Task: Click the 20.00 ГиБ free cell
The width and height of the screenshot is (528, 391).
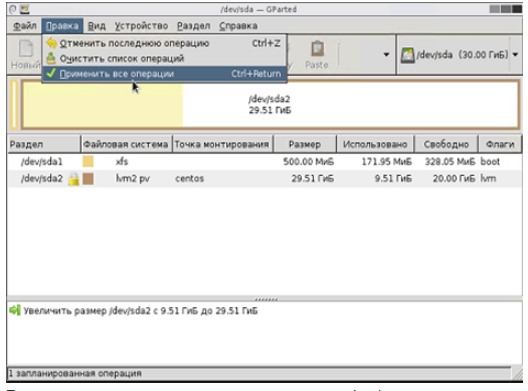Action: tap(454, 178)
